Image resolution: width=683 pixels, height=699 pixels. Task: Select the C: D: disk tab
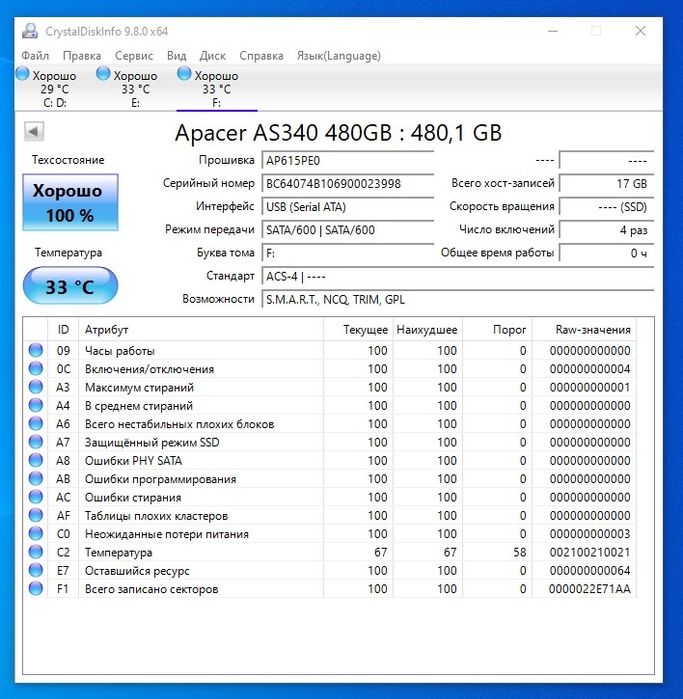pos(54,89)
